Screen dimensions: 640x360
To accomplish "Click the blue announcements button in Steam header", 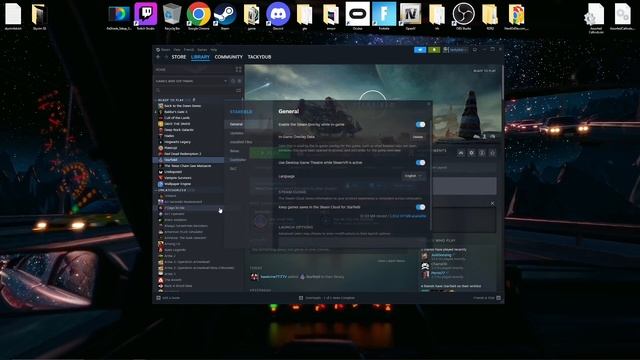I will (420, 50).
